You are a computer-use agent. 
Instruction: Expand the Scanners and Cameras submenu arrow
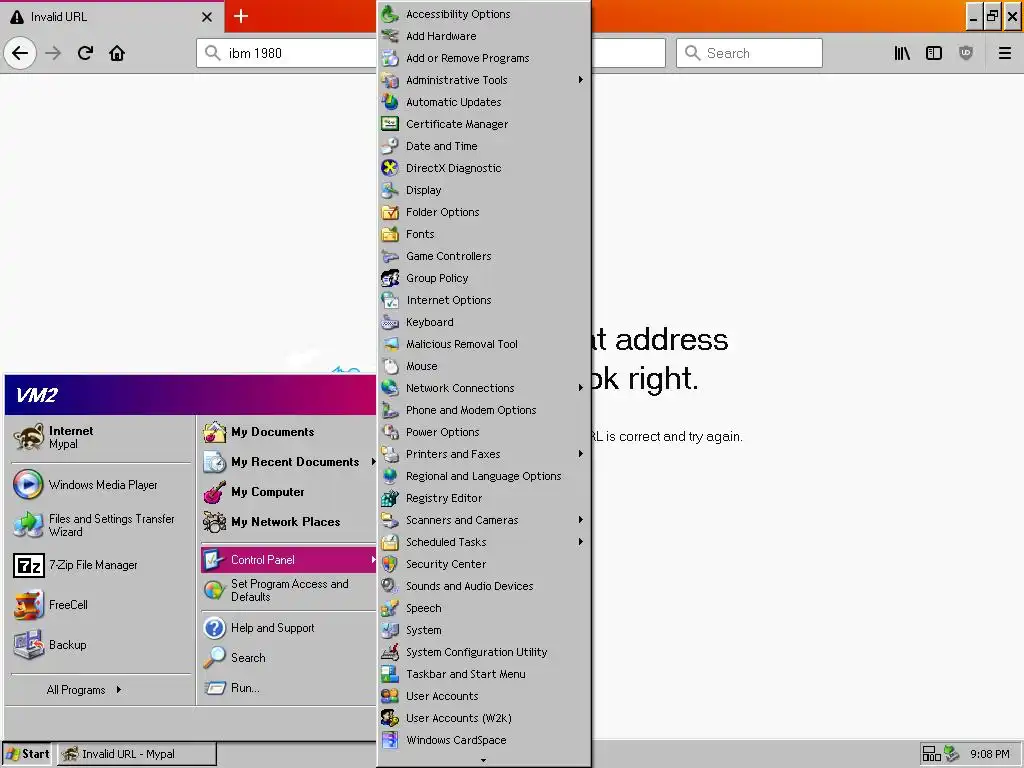point(581,520)
